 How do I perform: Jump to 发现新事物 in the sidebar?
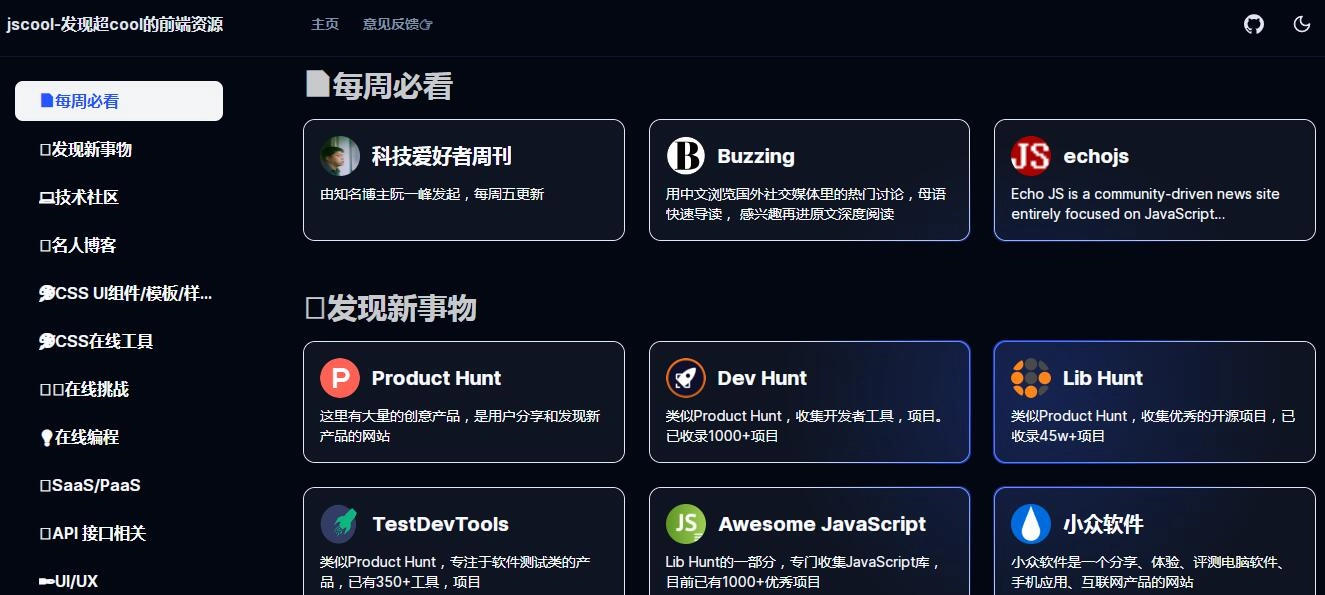coord(86,149)
